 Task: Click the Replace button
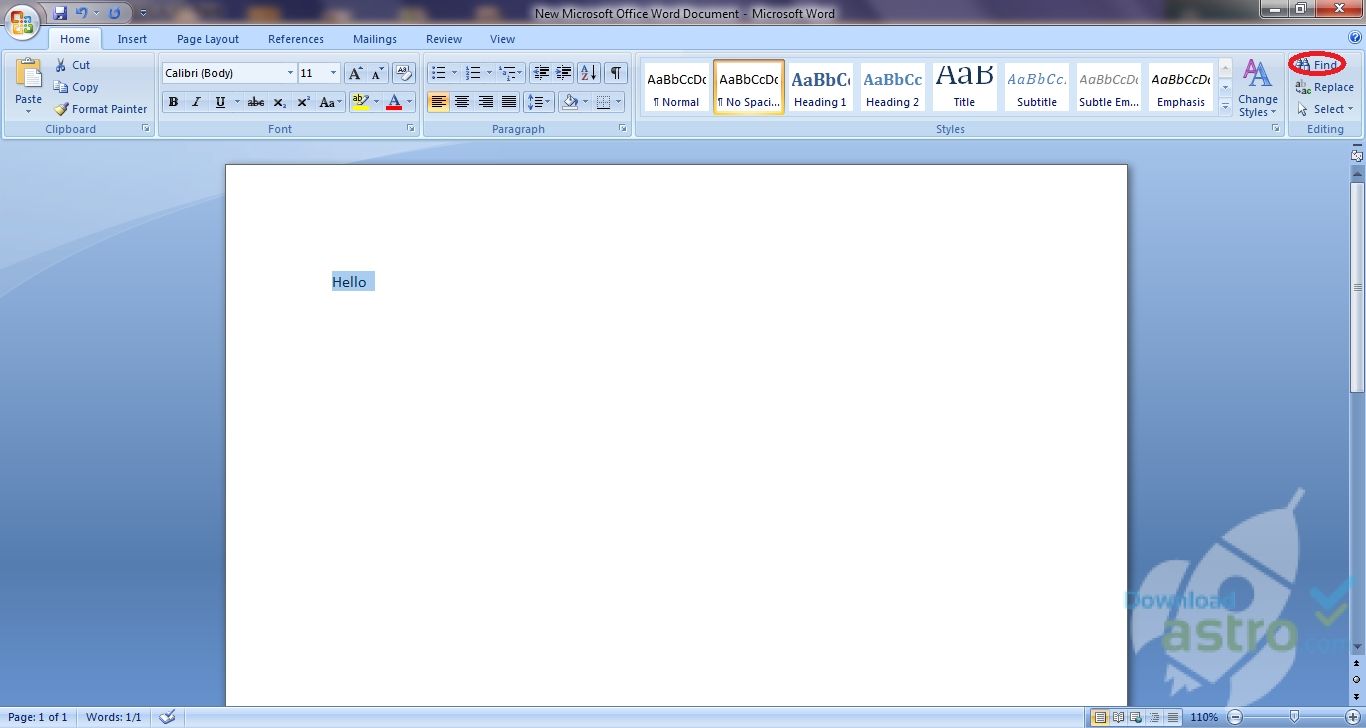[1325, 87]
